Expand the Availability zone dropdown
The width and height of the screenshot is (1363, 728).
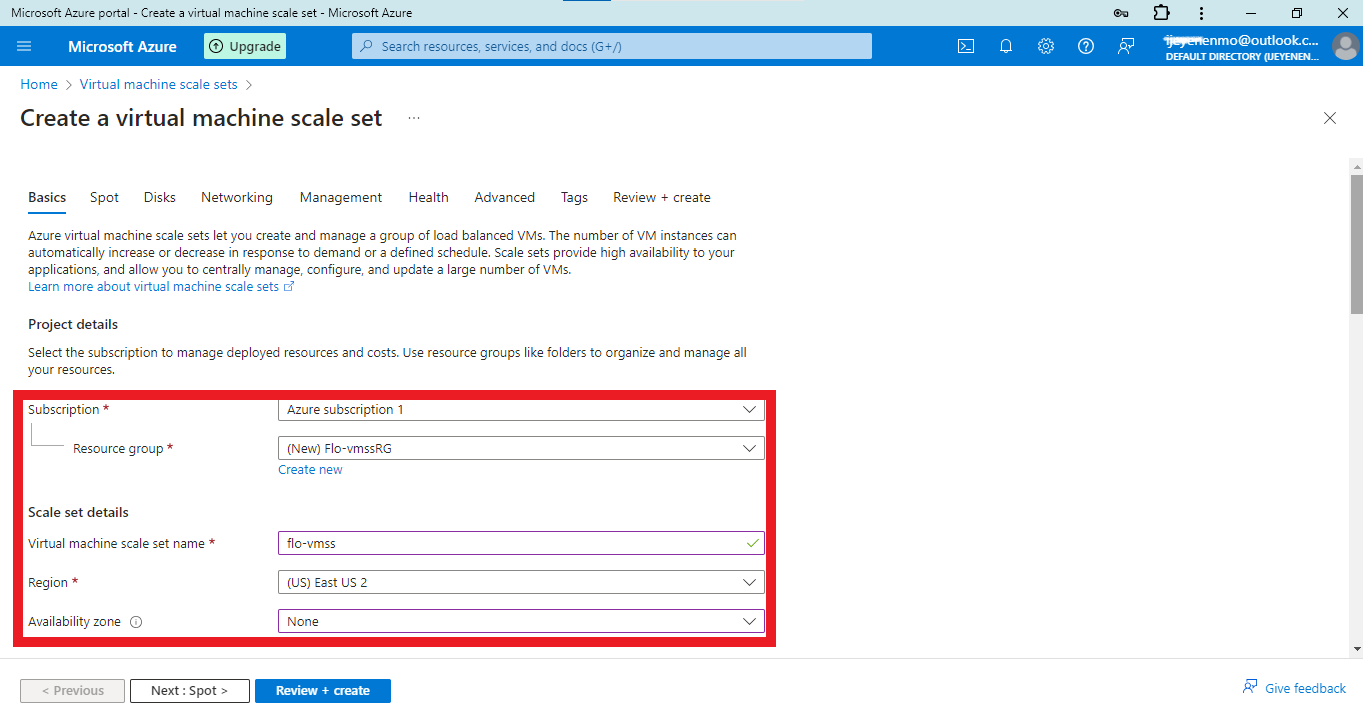[x=521, y=621]
